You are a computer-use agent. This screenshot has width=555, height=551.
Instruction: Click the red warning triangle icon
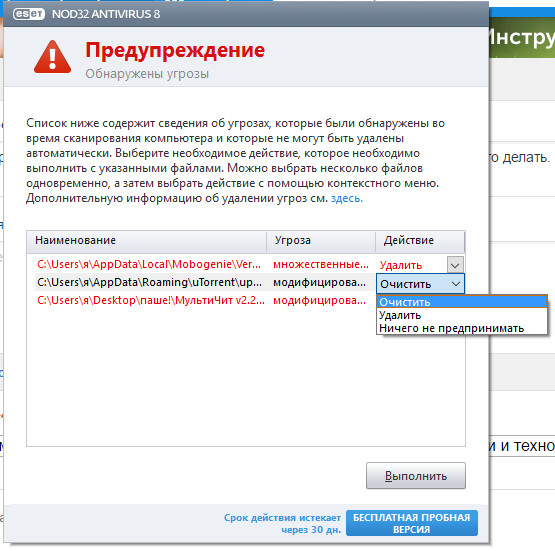click(52, 57)
